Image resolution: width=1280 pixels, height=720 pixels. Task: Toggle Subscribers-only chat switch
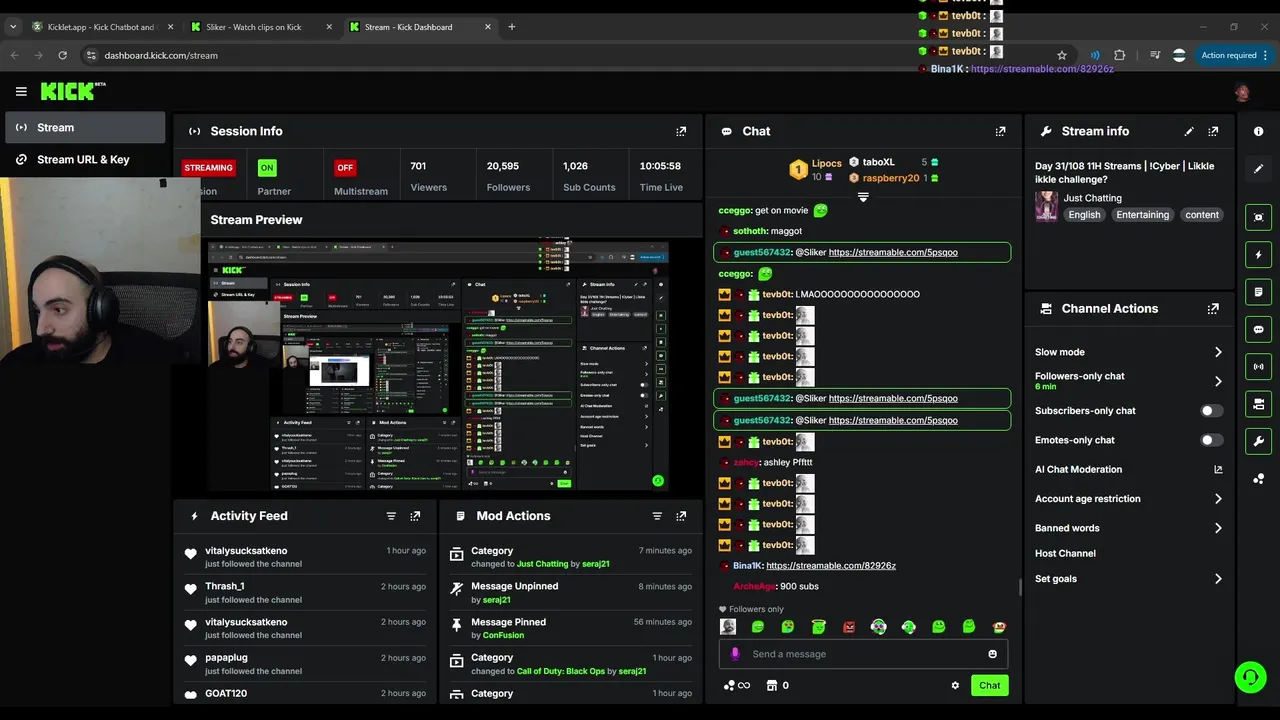tap(1211, 411)
